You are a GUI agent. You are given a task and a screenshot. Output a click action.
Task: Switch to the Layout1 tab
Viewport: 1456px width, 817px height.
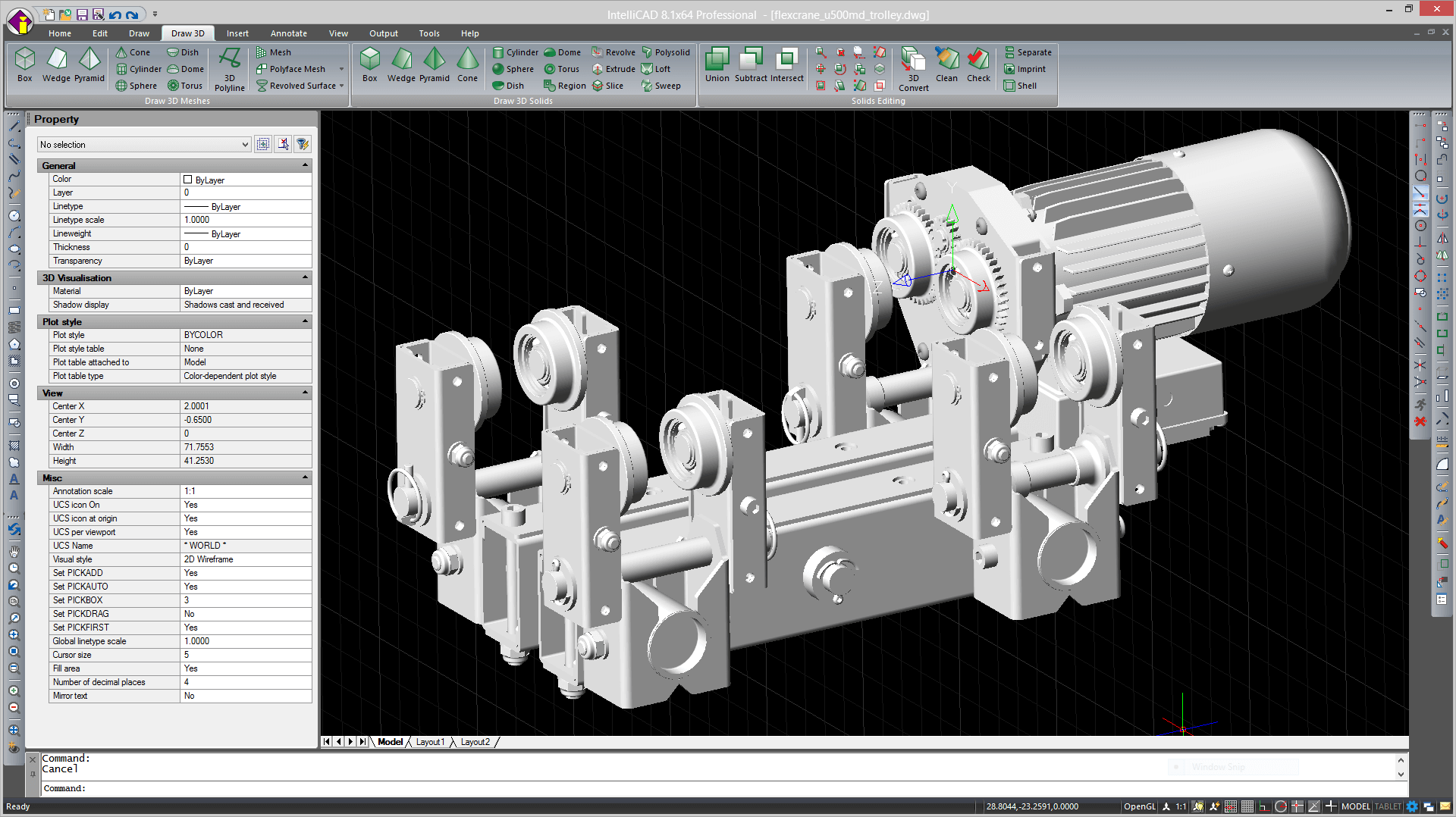tap(430, 742)
